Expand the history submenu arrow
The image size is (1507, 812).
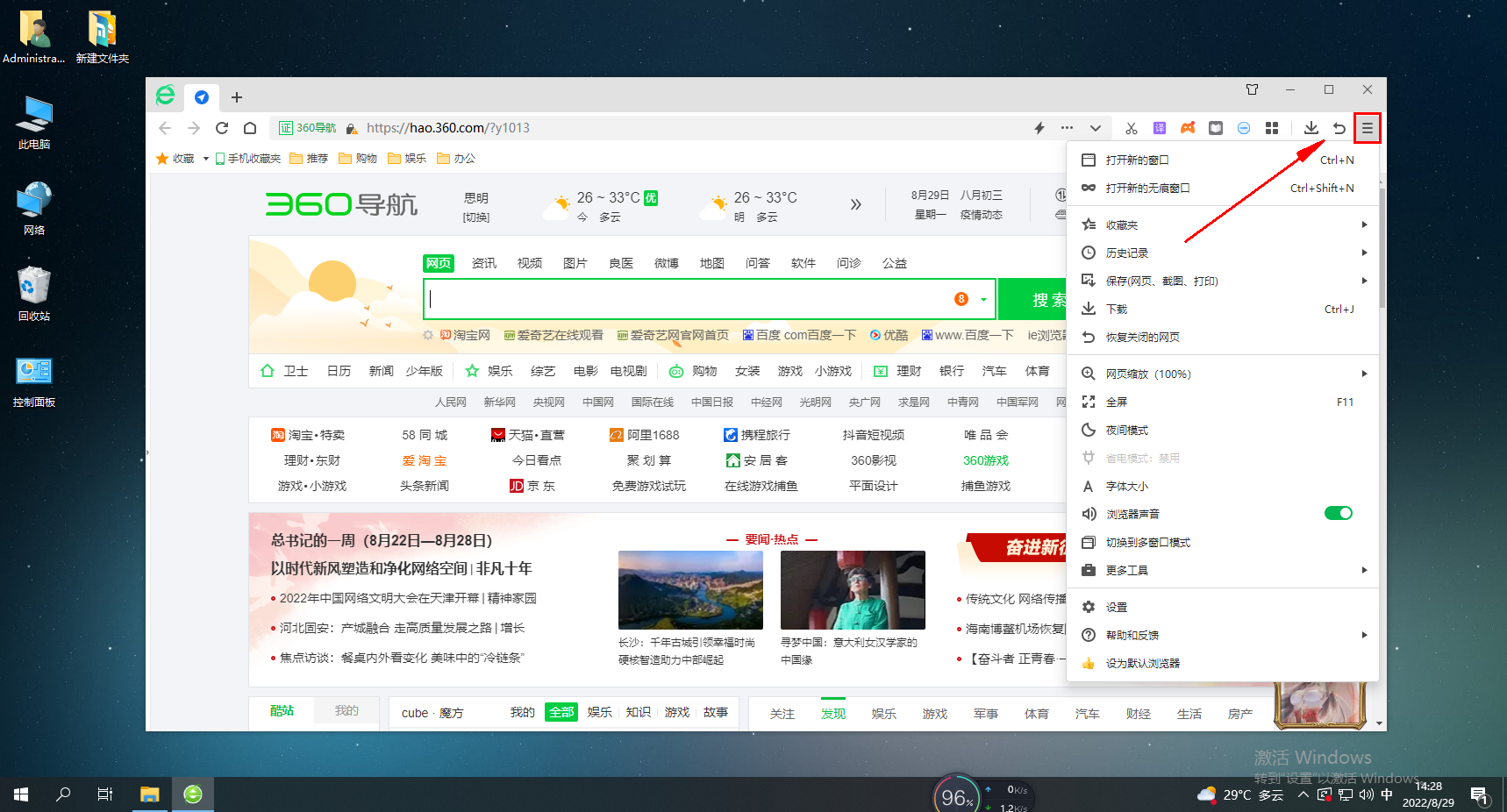[1364, 253]
